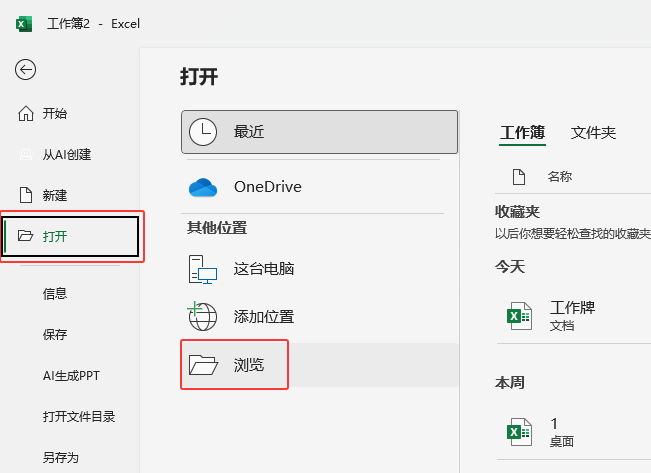Click the Excel logo icon in the title bar
Image resolution: width=651 pixels, height=473 pixels.
pos(24,24)
